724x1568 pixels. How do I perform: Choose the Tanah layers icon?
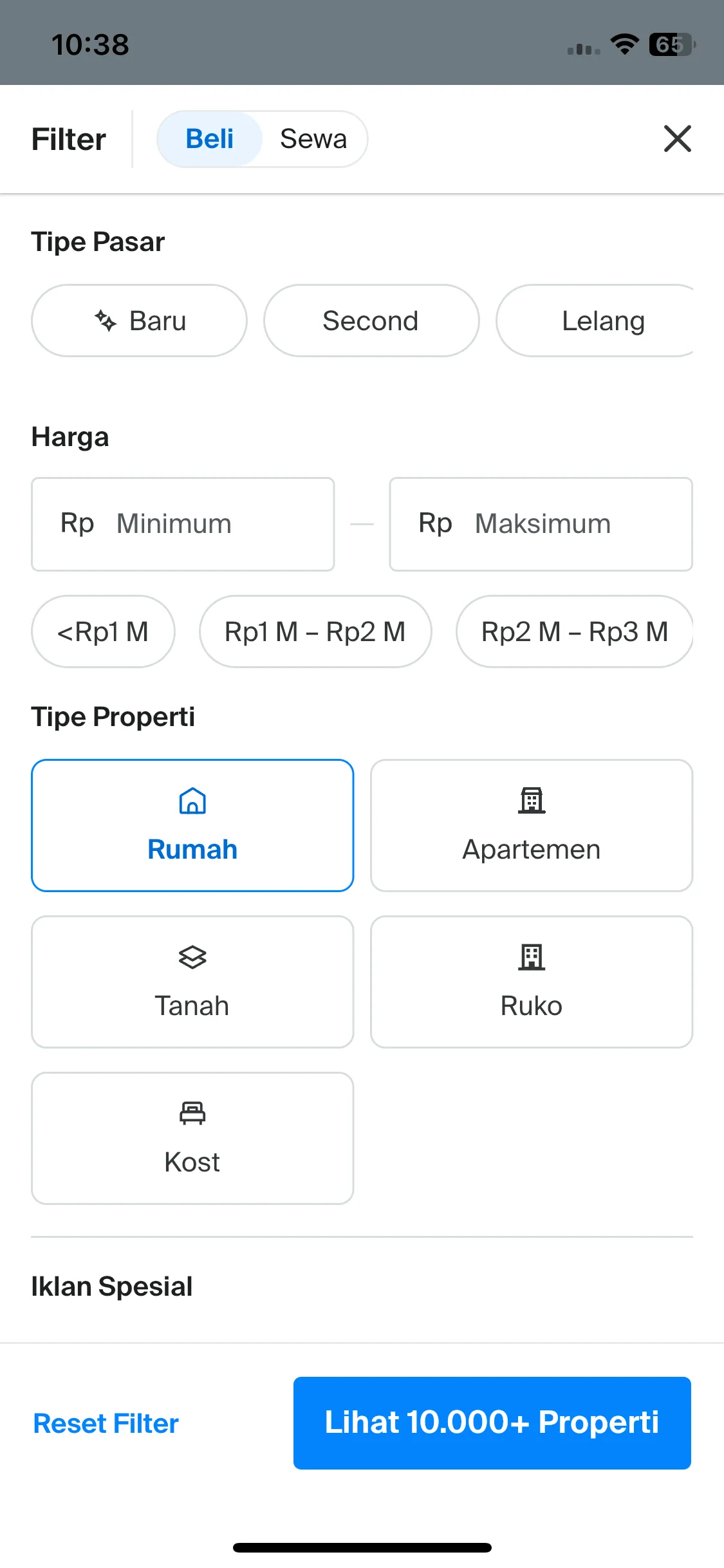click(x=192, y=957)
